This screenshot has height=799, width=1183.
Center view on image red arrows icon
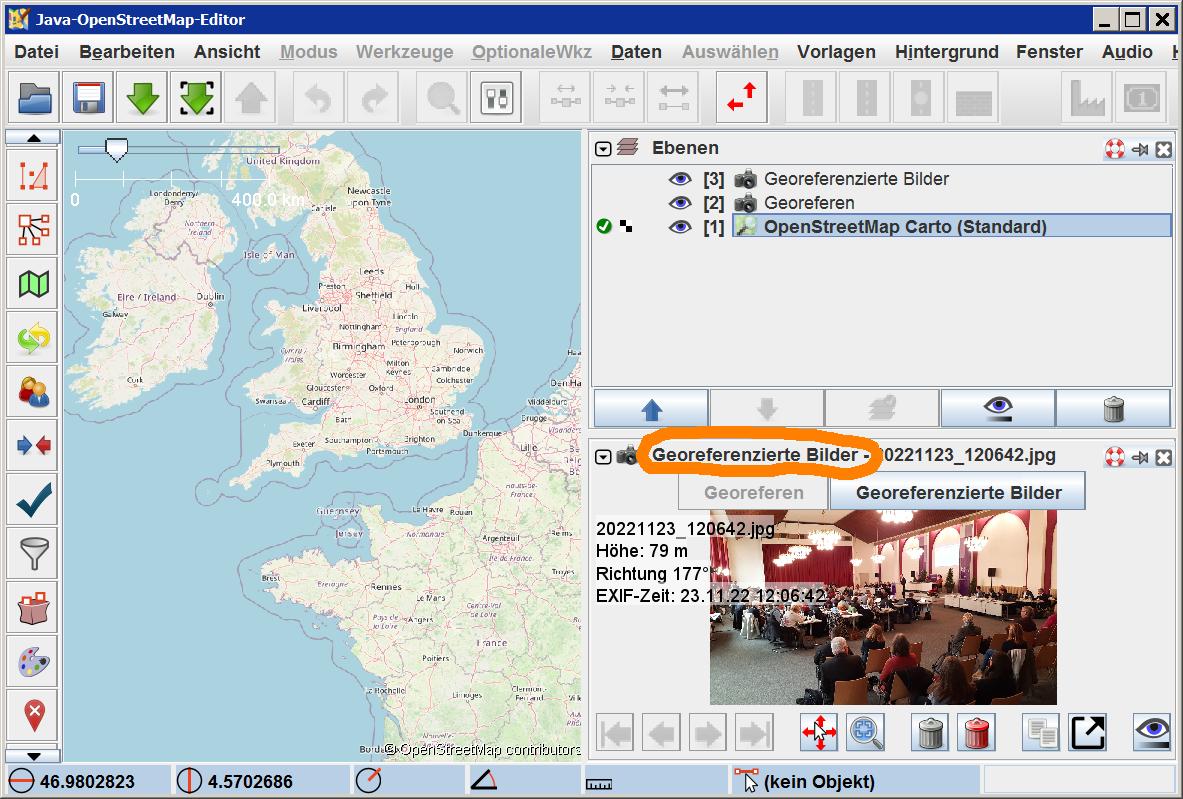[819, 734]
